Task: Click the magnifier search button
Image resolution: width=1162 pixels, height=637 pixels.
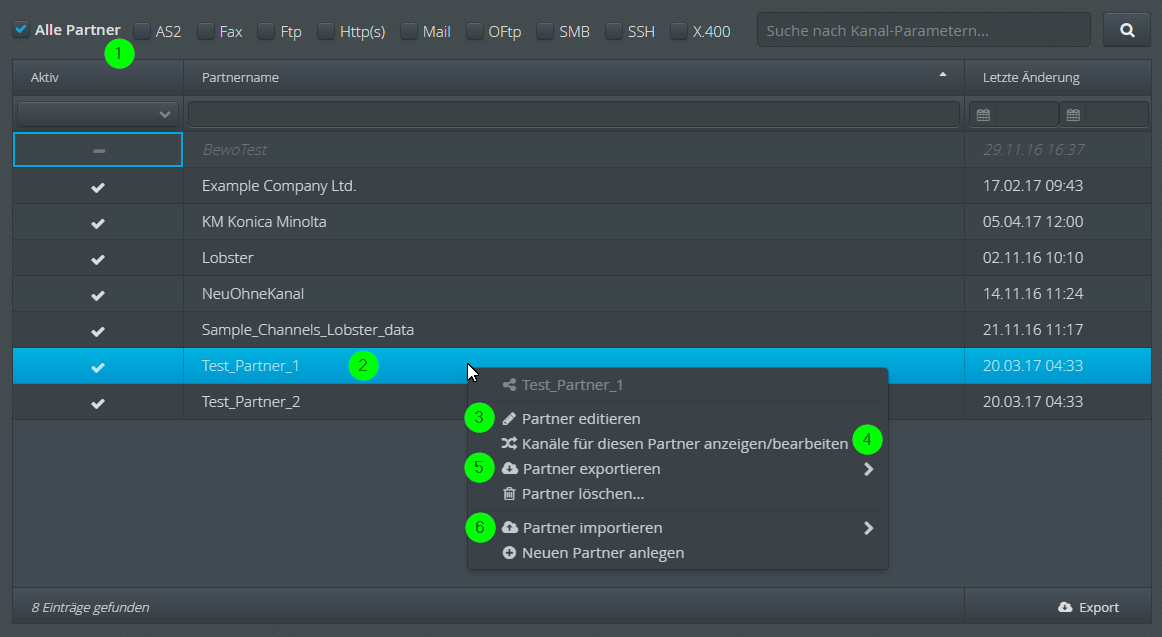Action: 1126,30
